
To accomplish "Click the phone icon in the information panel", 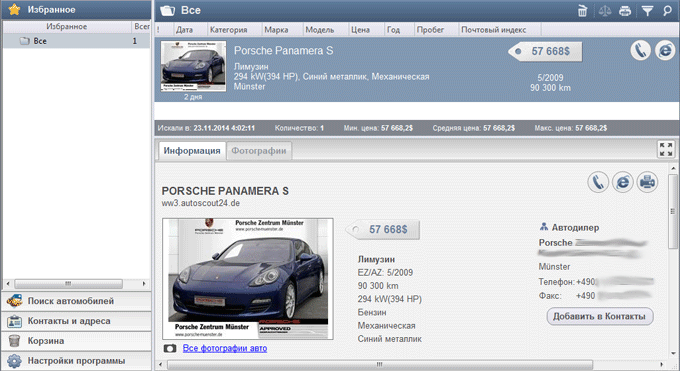I will tap(598, 182).
